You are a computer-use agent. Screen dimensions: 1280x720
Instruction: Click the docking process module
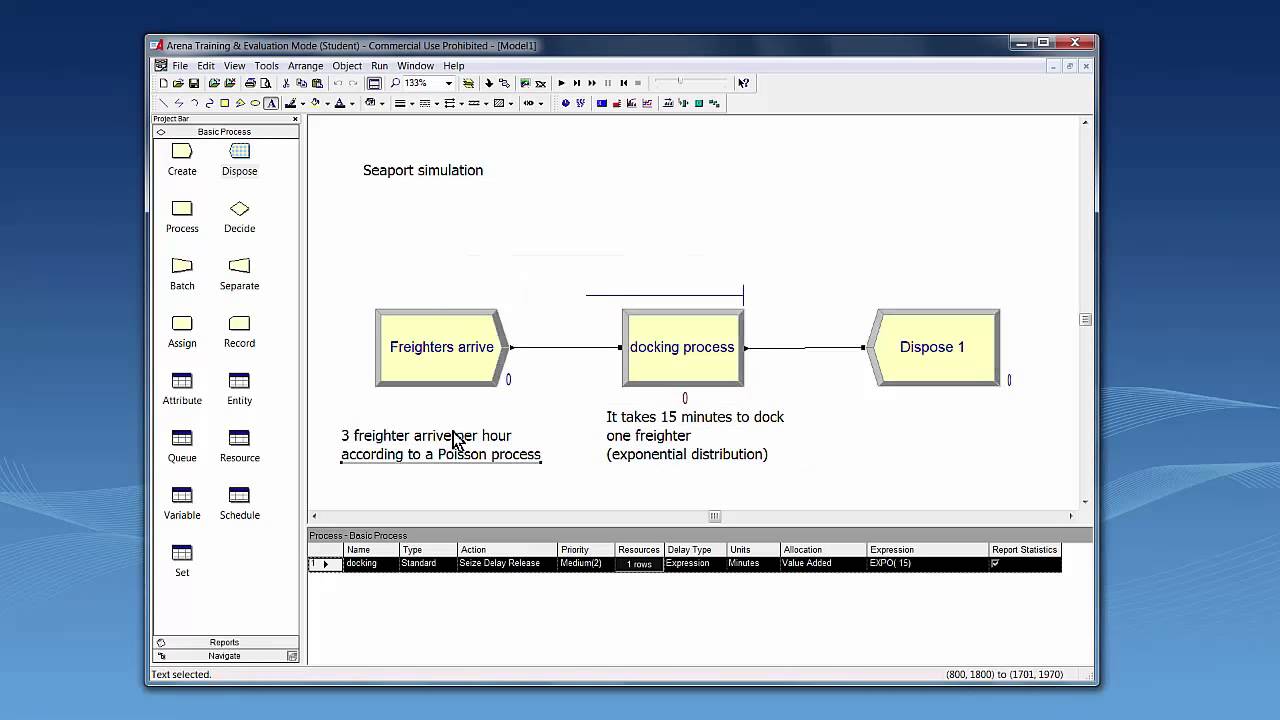tap(683, 347)
